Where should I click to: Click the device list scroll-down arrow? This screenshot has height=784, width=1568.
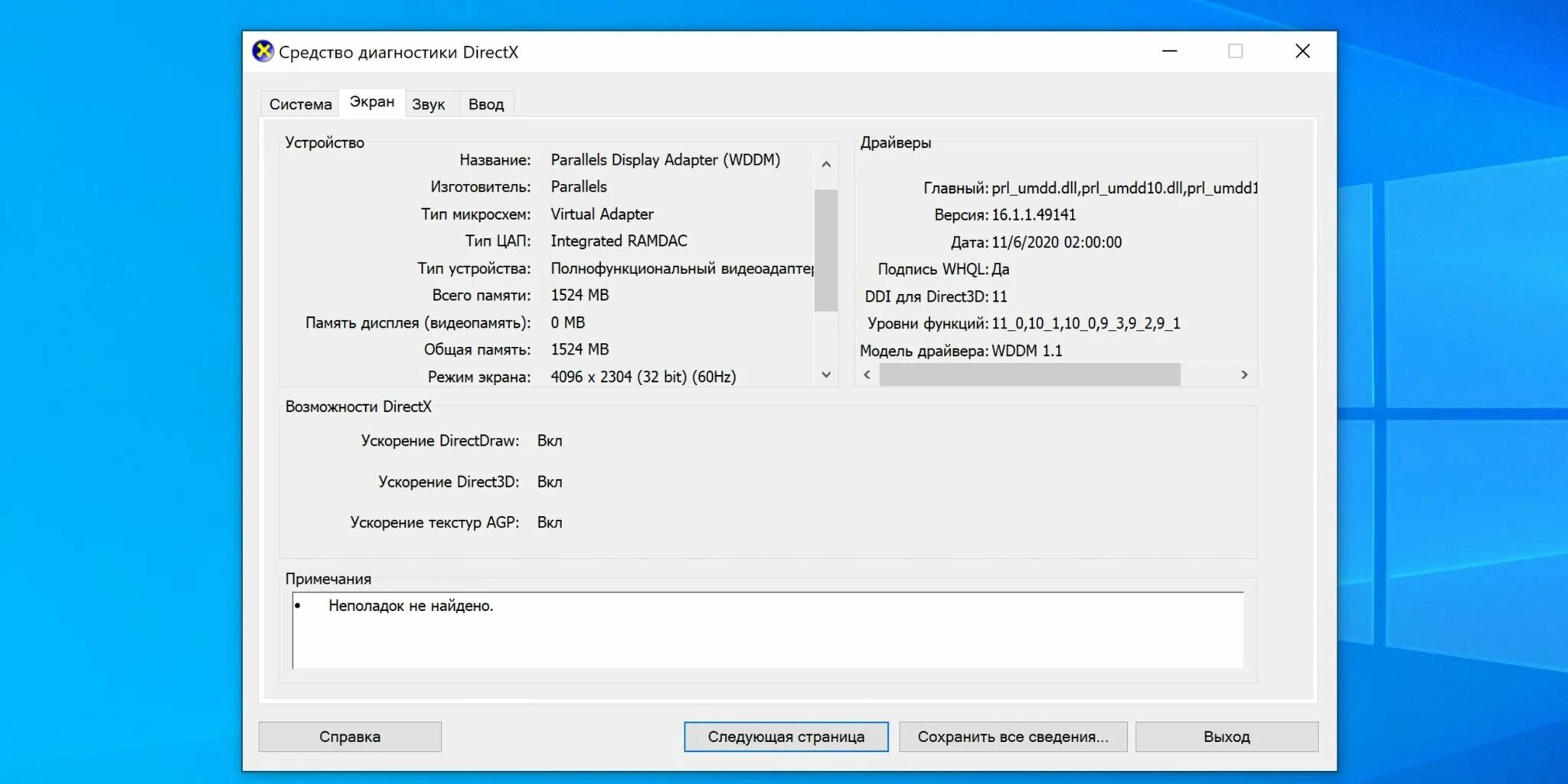pyautogui.click(x=826, y=374)
